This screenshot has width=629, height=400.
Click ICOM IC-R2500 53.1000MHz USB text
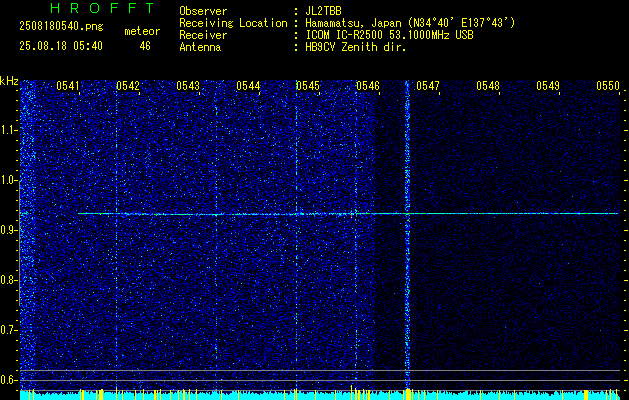point(390,35)
